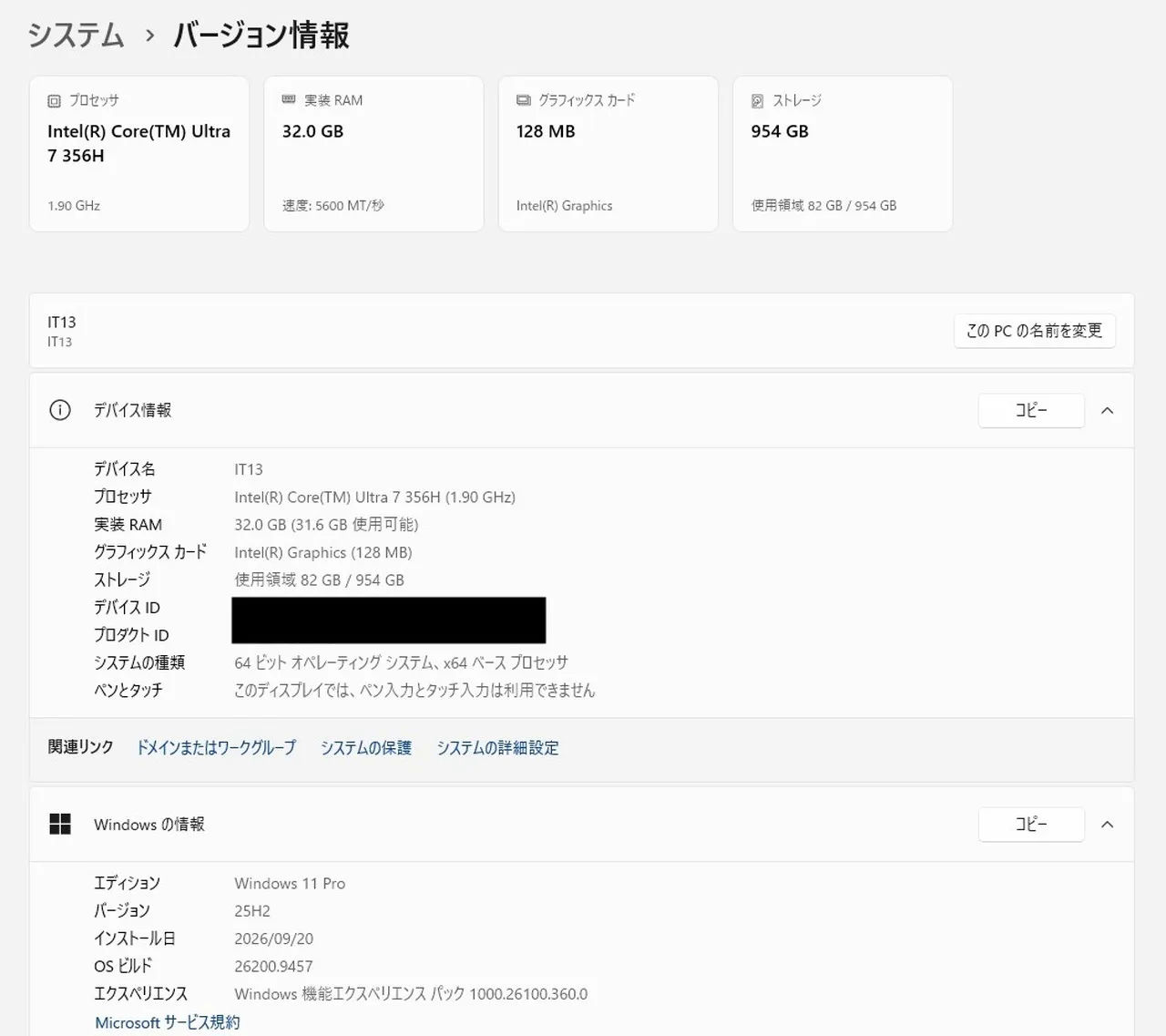The image size is (1166, 1036).
Task: Click the value Intel(R) Graphics (128 MB)
Action: (323, 552)
